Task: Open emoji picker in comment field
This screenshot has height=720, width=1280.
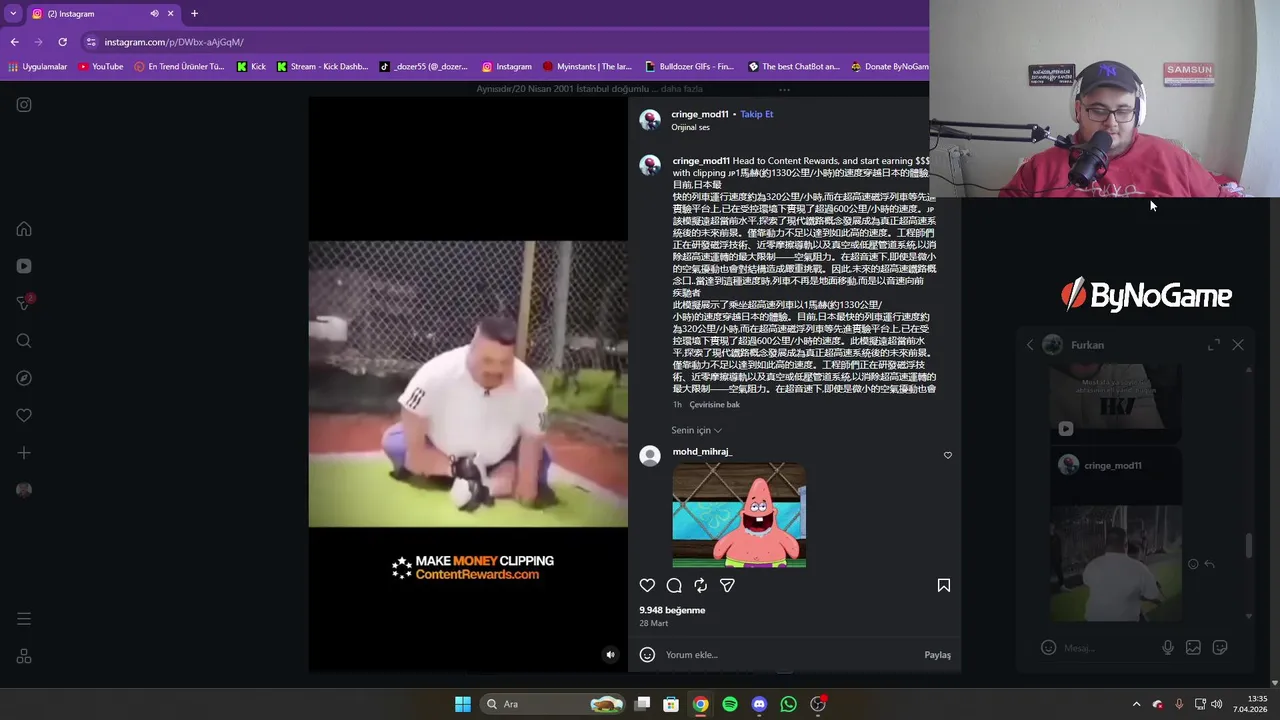Action: (x=647, y=655)
